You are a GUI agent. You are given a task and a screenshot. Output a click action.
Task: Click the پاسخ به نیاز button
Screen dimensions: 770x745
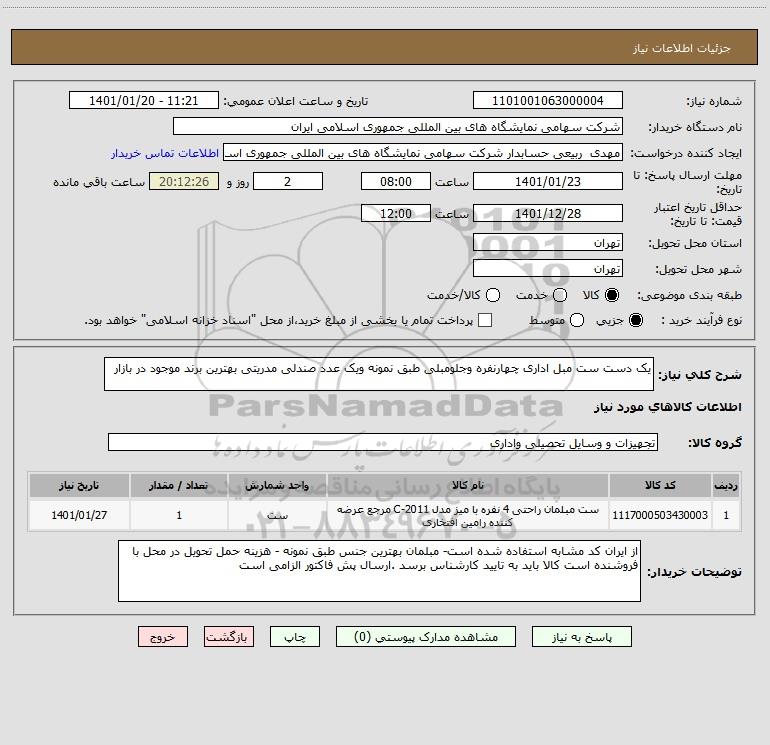pos(582,637)
